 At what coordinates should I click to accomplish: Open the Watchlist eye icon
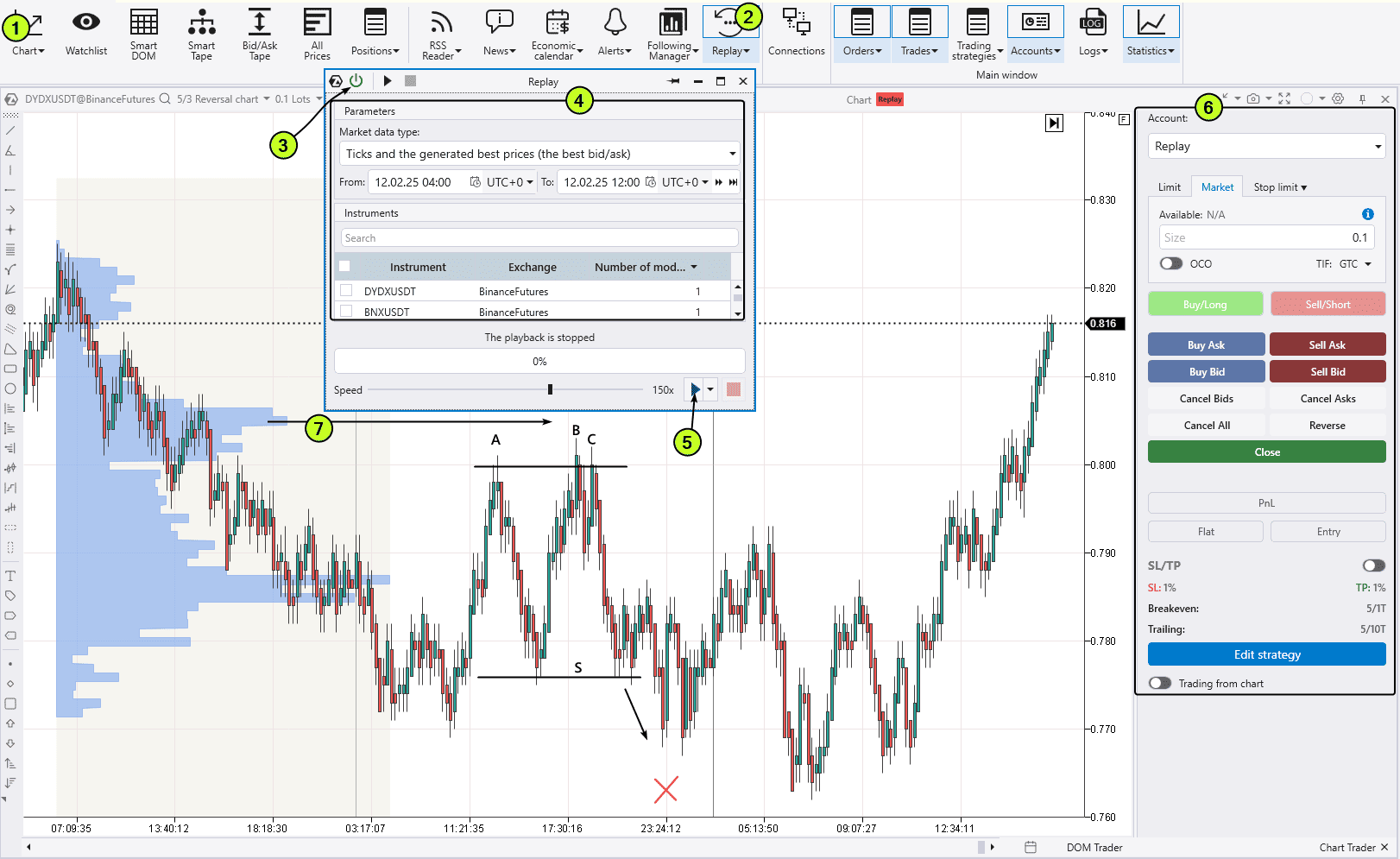pos(86,23)
